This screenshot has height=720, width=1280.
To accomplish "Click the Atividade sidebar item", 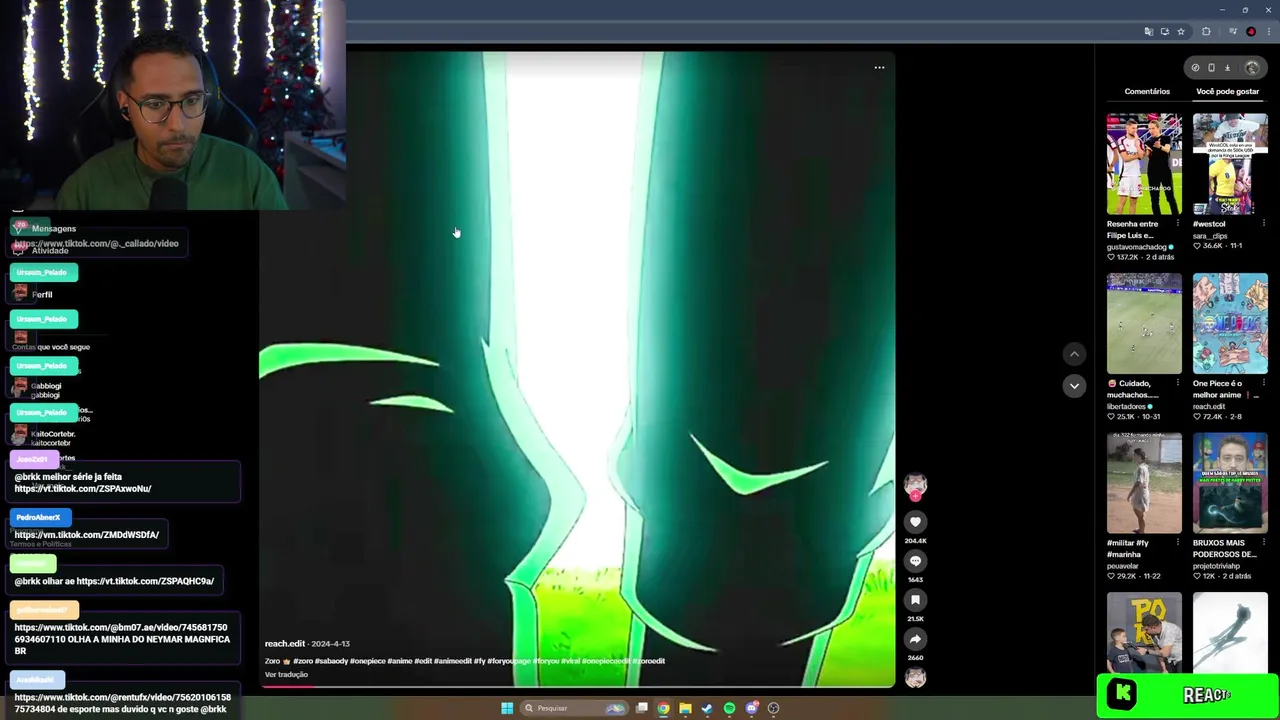I will [50, 250].
